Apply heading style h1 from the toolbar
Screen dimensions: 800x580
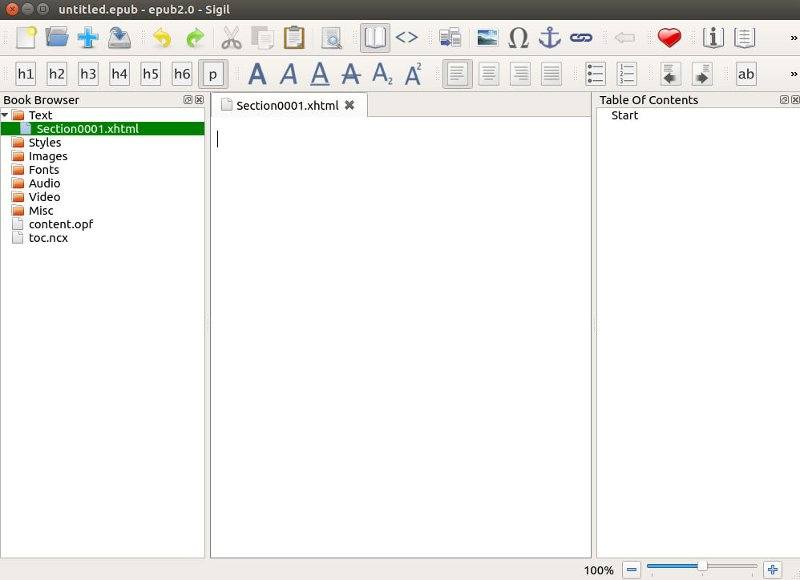[x=27, y=73]
